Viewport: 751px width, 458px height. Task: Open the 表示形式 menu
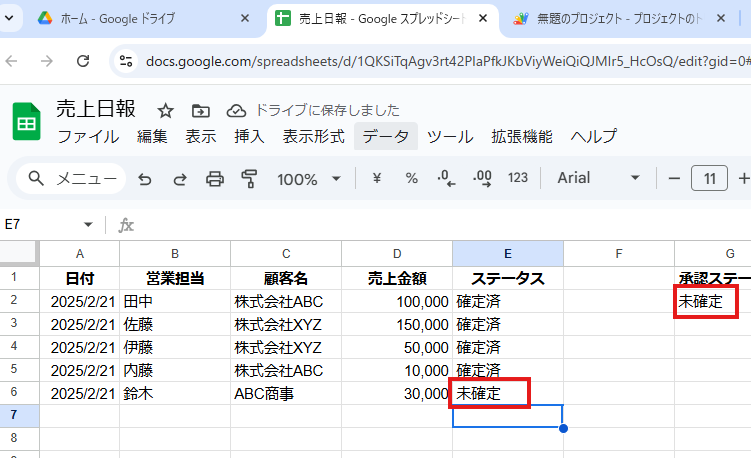(x=313, y=137)
